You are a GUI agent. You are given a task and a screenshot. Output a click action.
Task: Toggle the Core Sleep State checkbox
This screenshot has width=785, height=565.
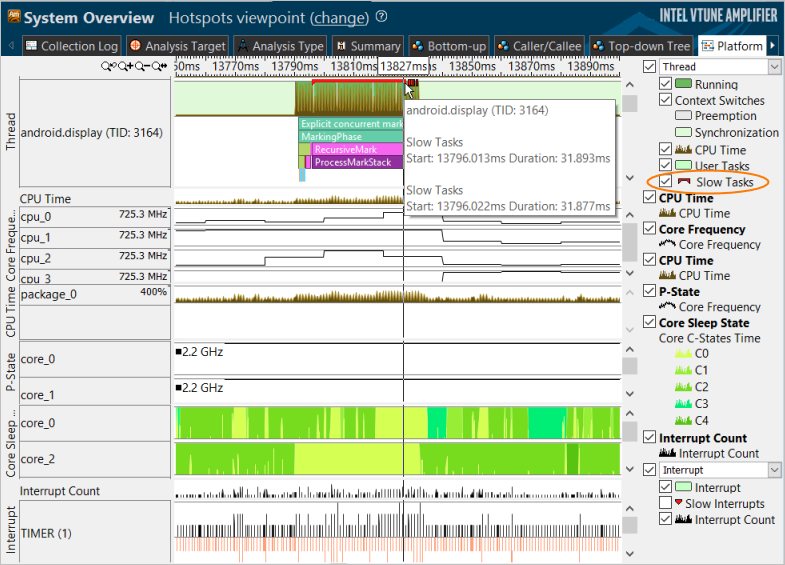point(649,322)
